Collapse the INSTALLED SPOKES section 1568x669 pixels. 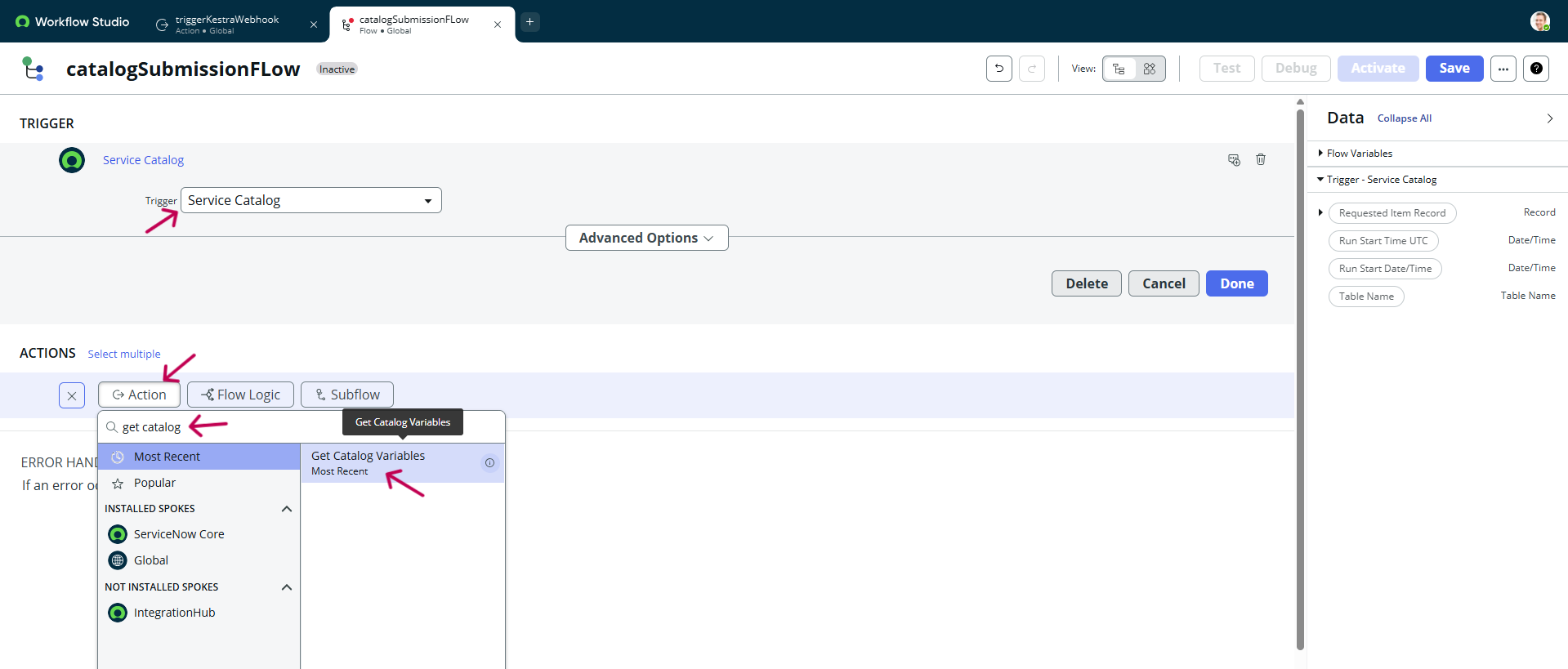click(x=287, y=509)
